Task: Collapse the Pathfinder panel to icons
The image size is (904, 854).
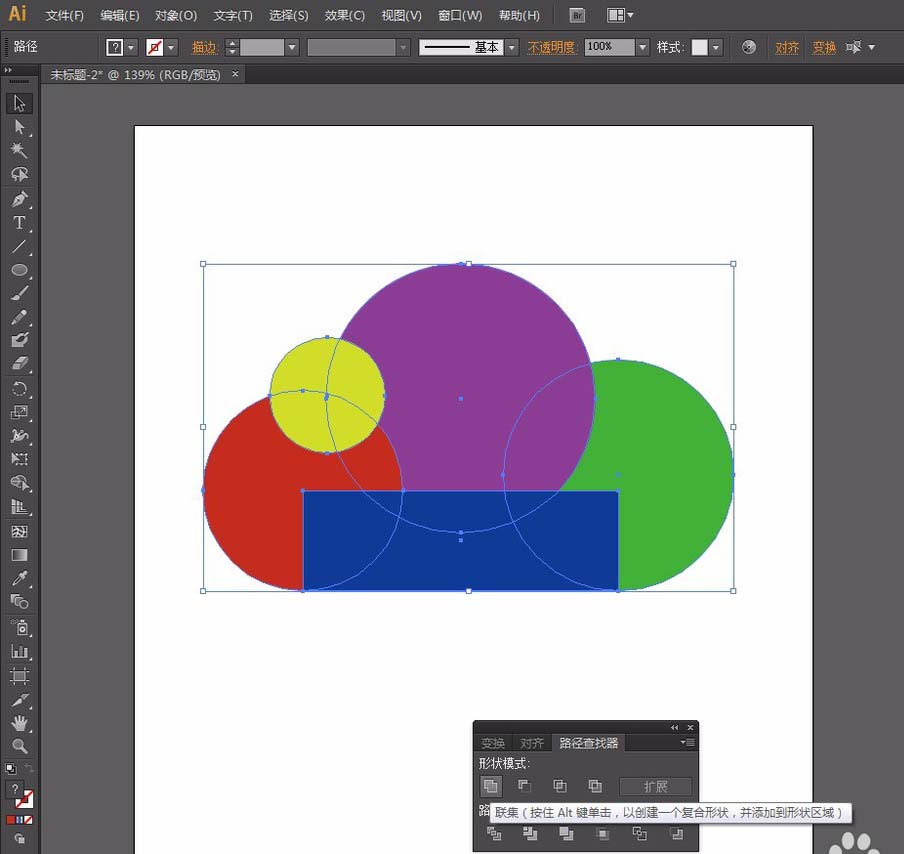Action: pyautogui.click(x=674, y=728)
